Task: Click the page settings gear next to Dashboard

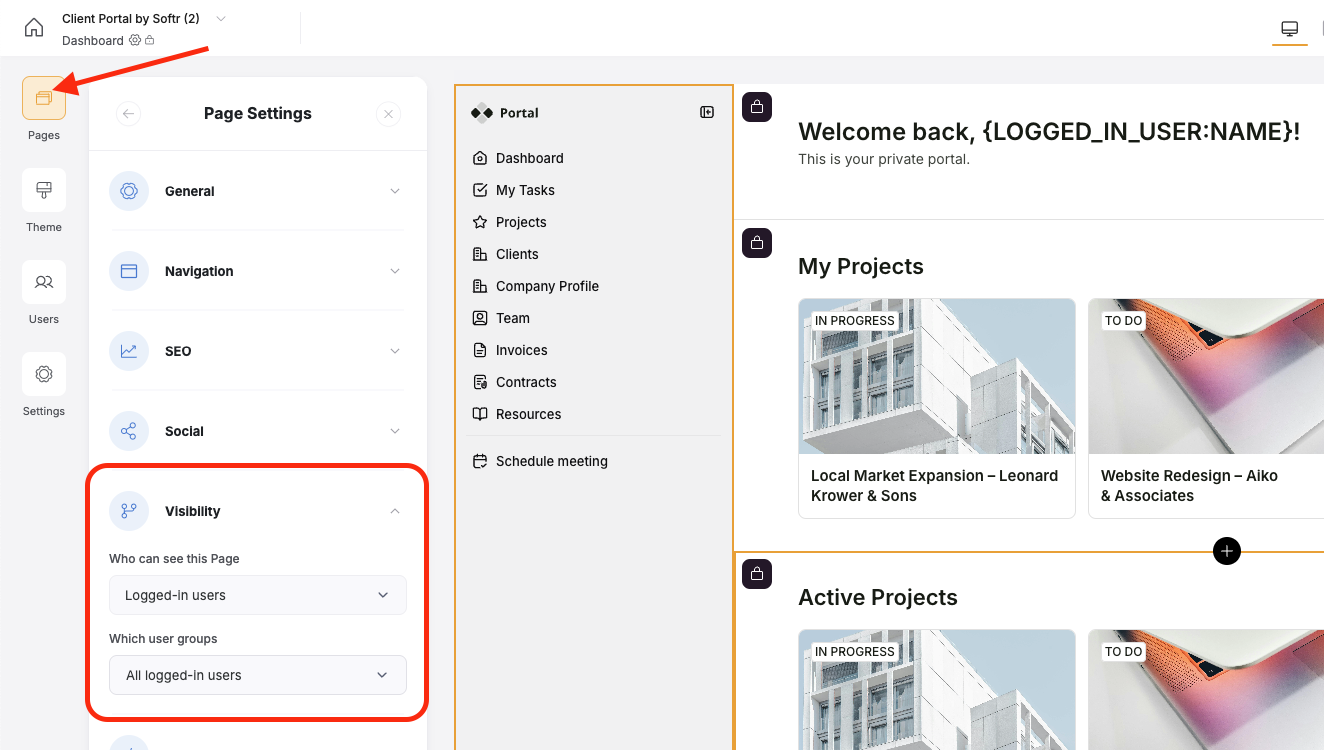Action: (x=134, y=41)
